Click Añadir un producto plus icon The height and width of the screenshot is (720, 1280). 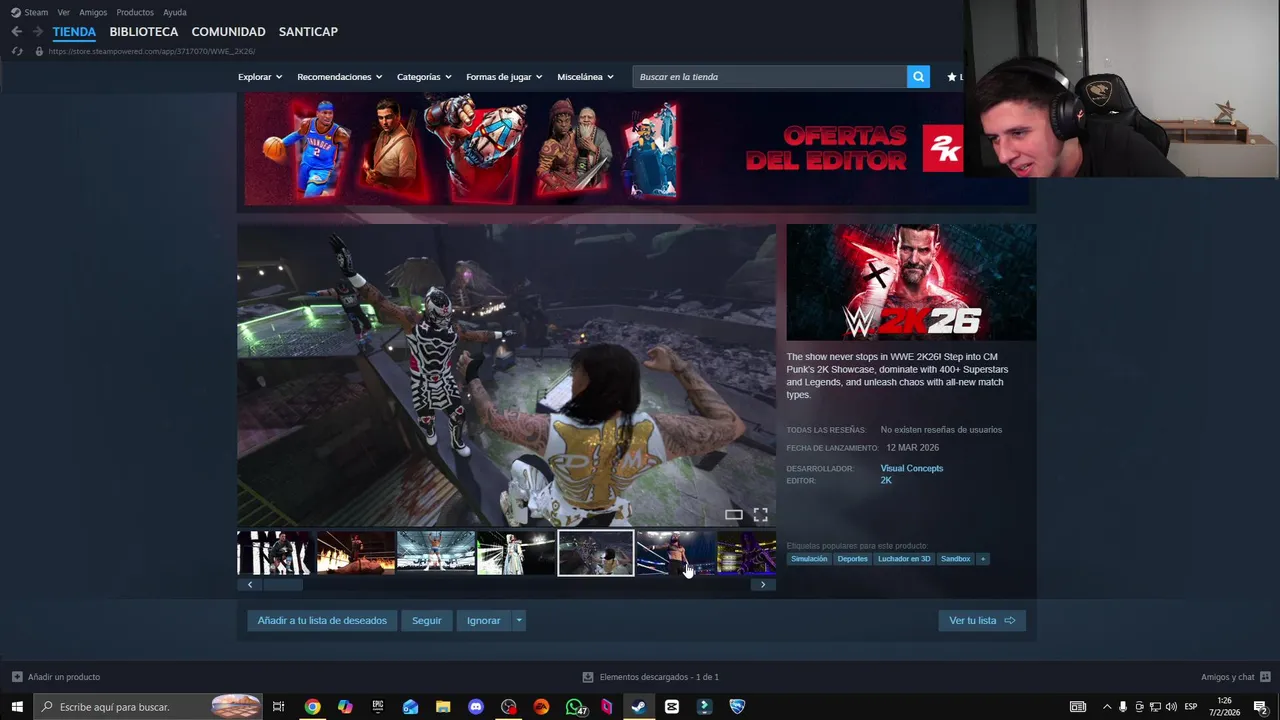pyautogui.click(x=17, y=677)
